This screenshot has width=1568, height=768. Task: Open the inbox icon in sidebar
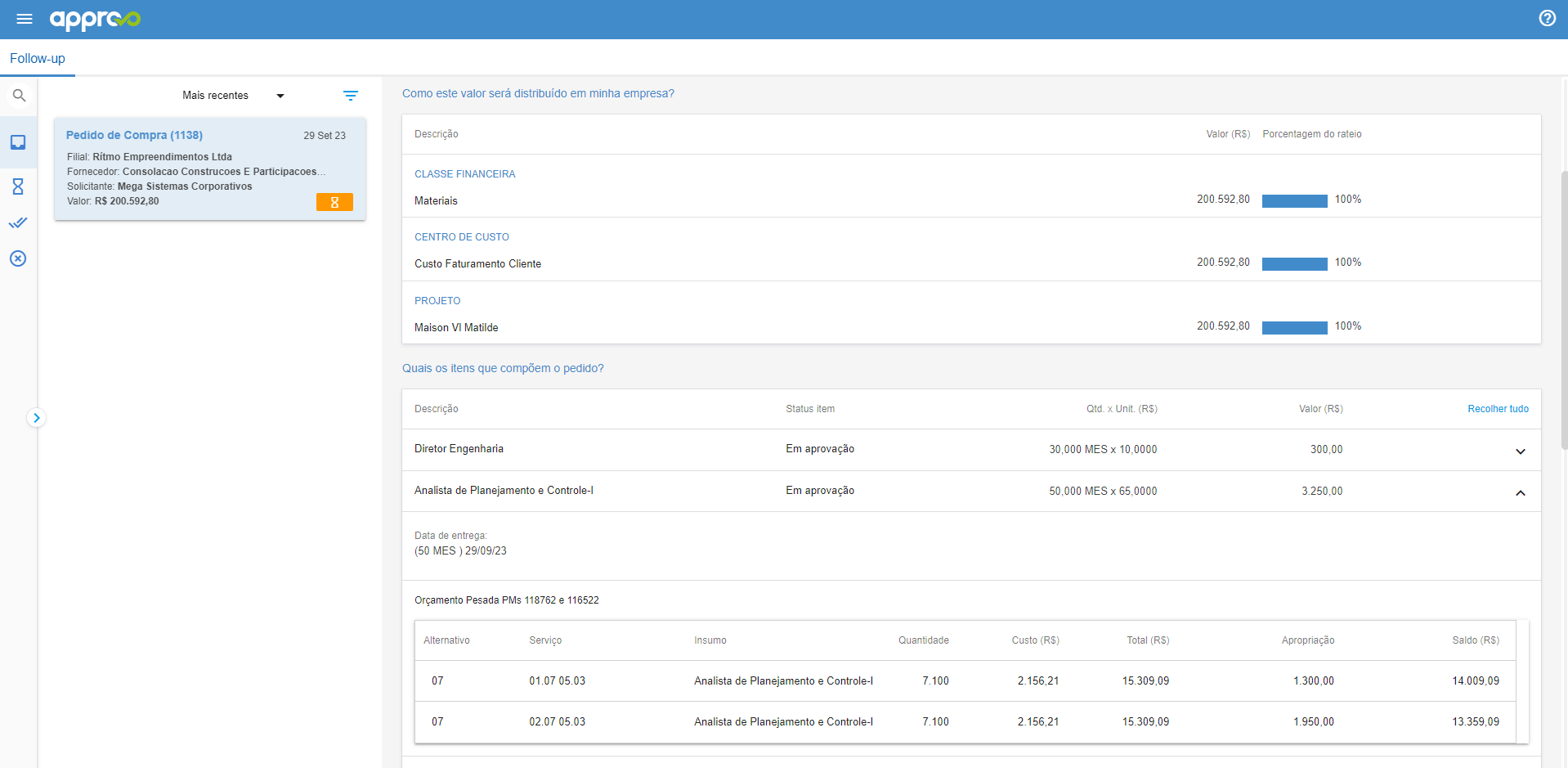18,142
